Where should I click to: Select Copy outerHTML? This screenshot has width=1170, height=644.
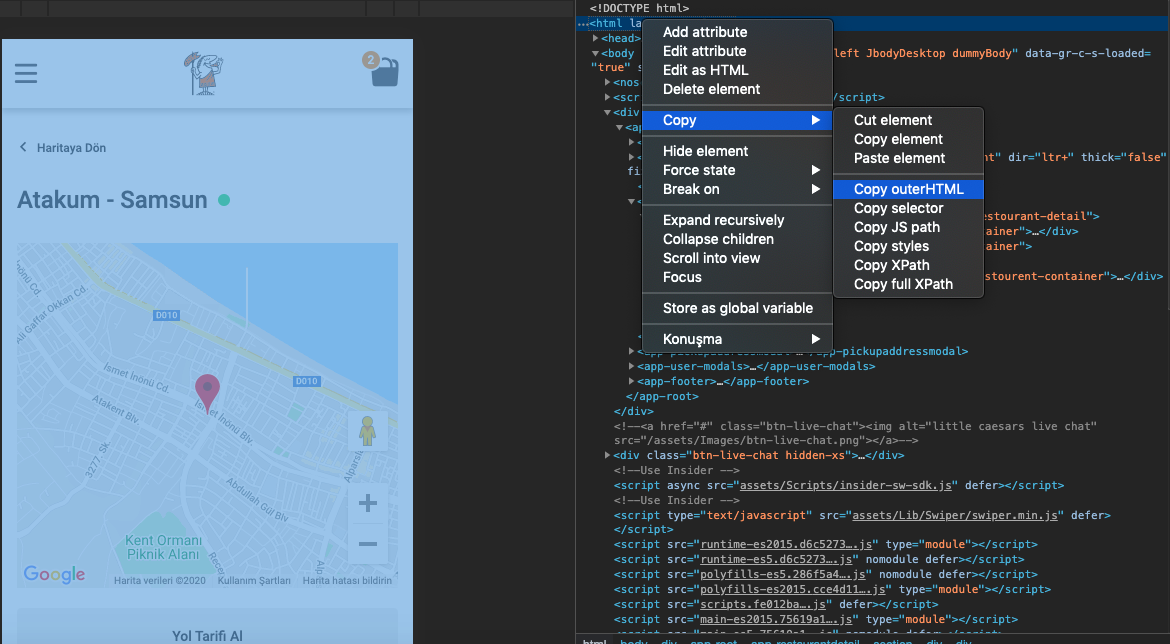pos(908,189)
